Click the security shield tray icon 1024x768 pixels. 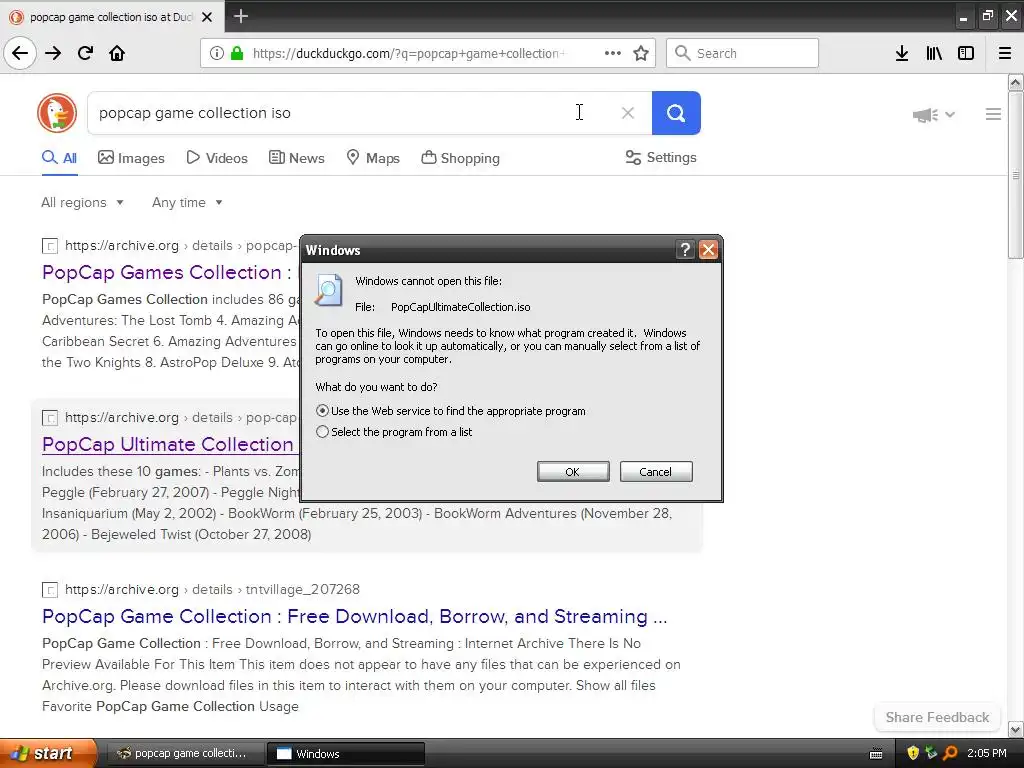[x=913, y=753]
